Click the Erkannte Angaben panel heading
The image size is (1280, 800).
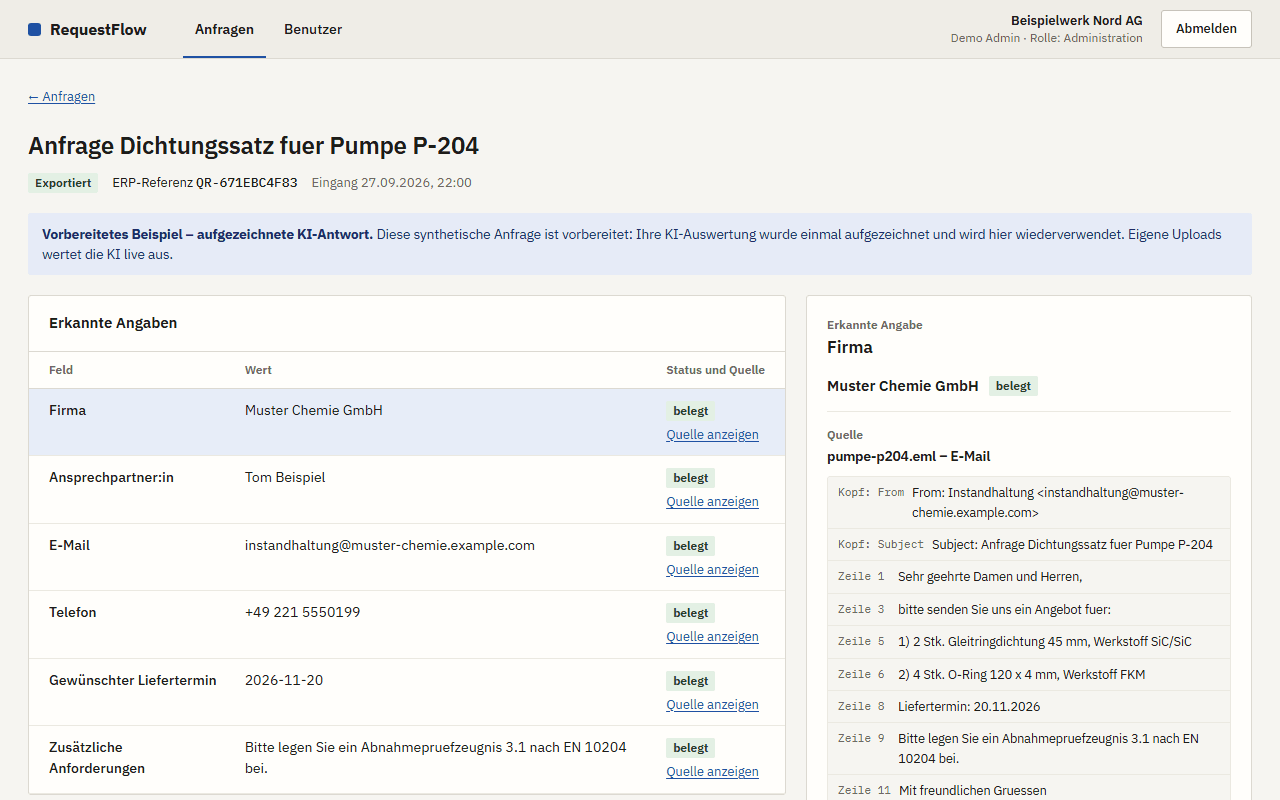113,323
